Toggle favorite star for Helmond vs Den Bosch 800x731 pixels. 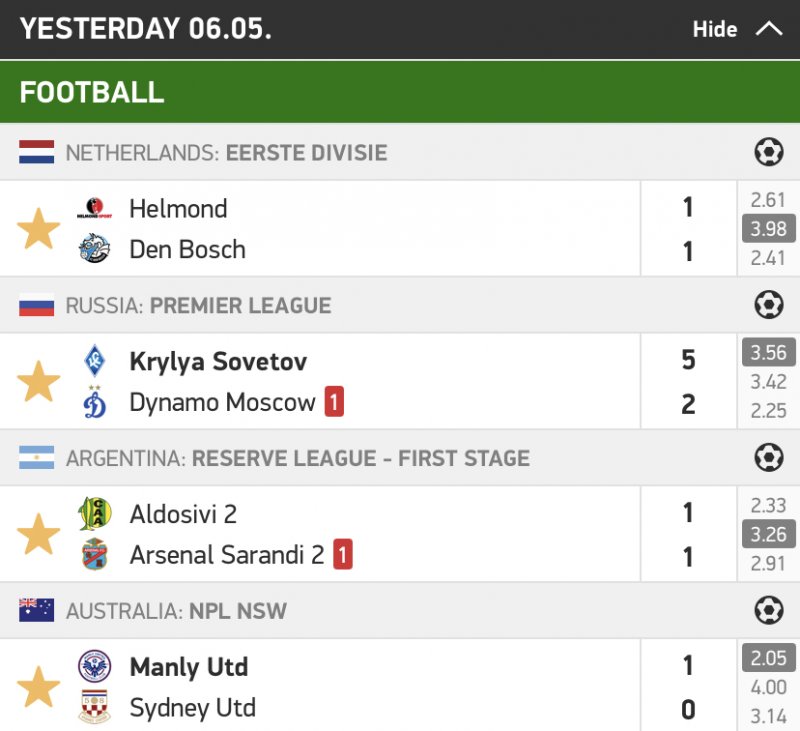(x=39, y=229)
